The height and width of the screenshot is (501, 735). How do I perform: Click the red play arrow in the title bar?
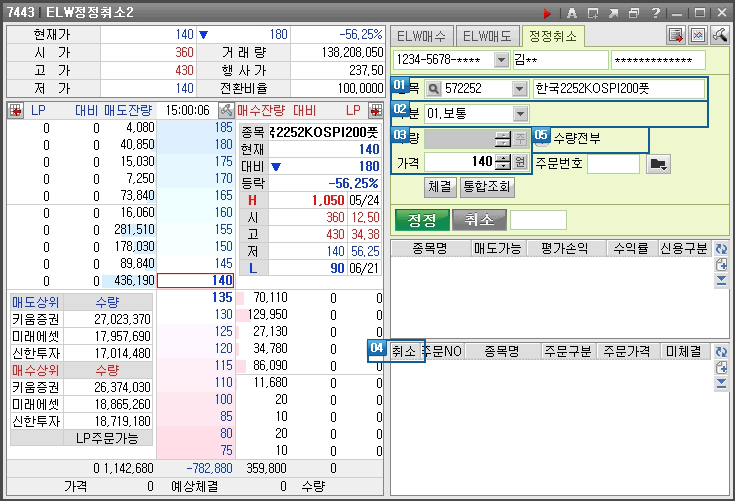pos(547,13)
